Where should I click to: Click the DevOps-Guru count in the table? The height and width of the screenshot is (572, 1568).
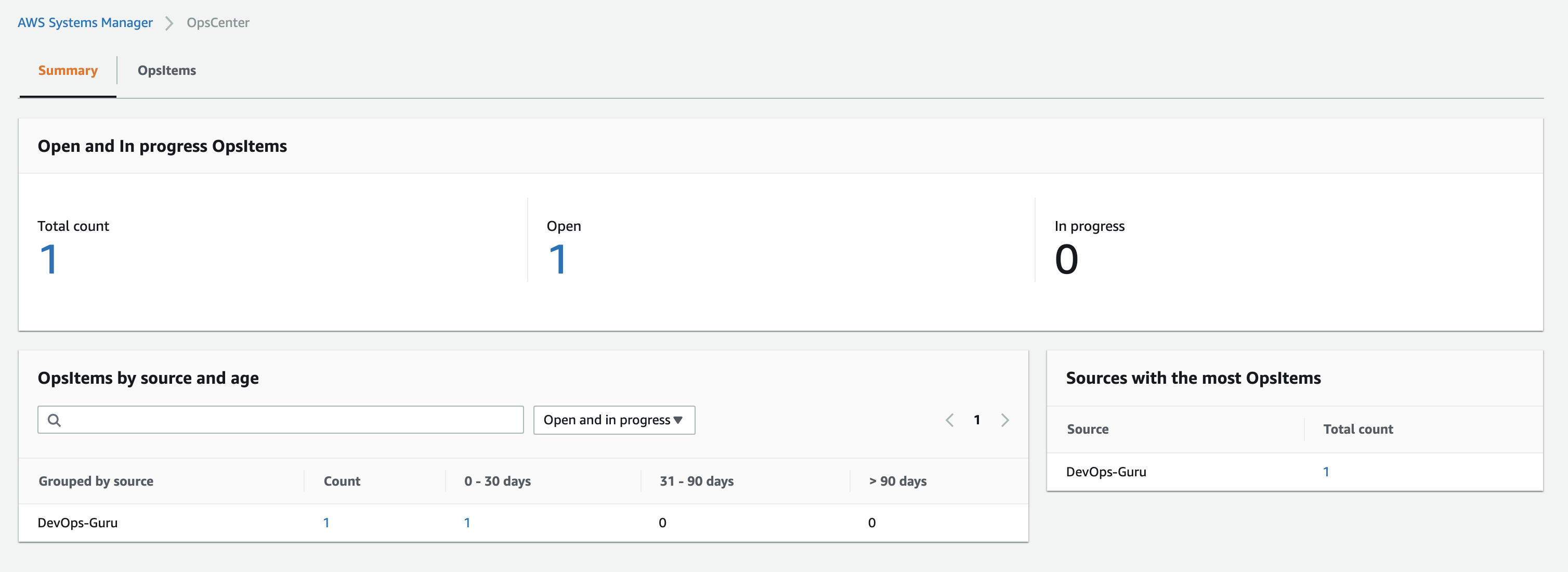pyautogui.click(x=327, y=522)
